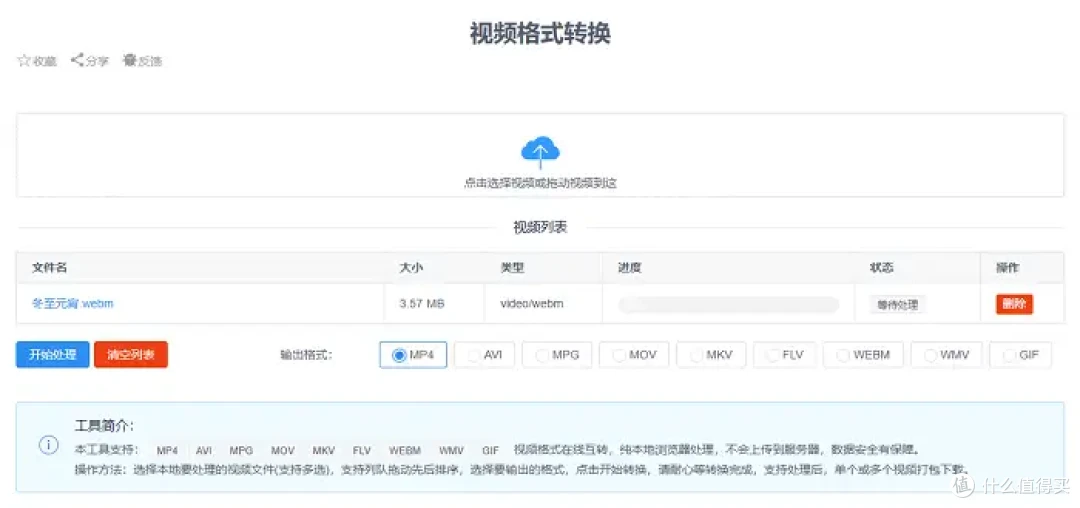Click the 工具简介 heading
1080x508 pixels.
[104, 425]
